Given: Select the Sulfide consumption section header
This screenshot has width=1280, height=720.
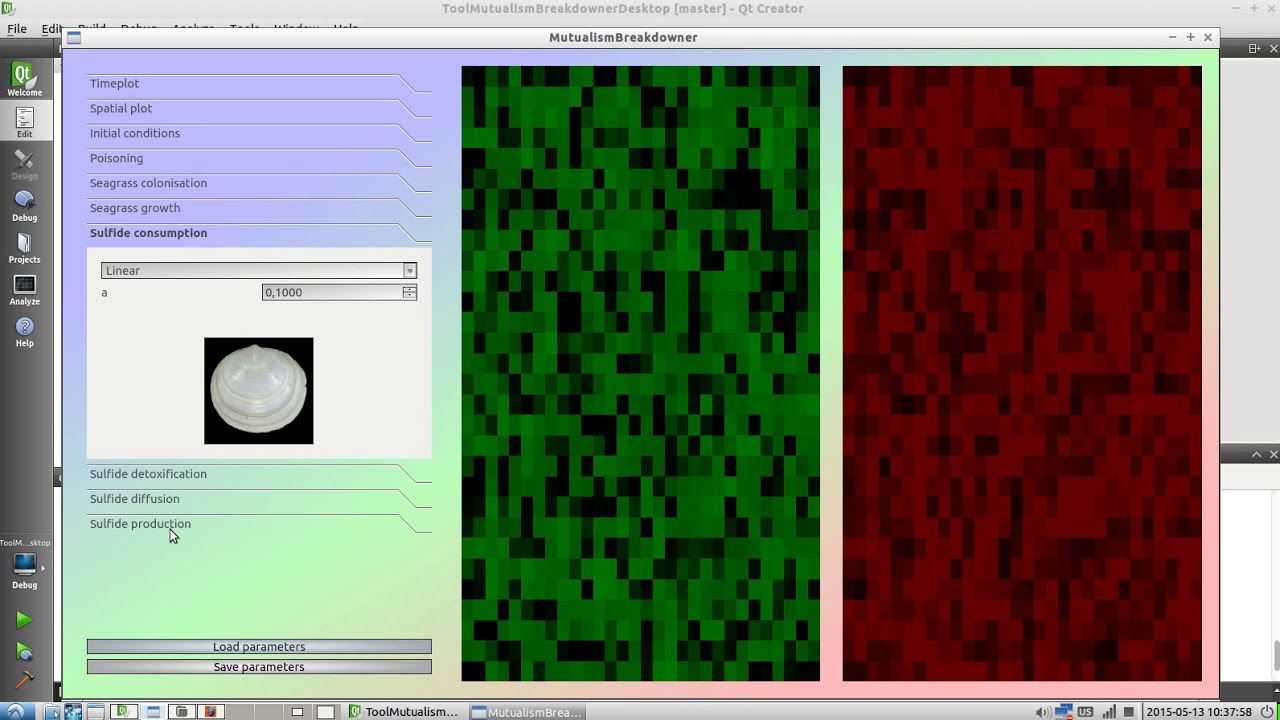Looking at the screenshot, I should tap(260, 233).
